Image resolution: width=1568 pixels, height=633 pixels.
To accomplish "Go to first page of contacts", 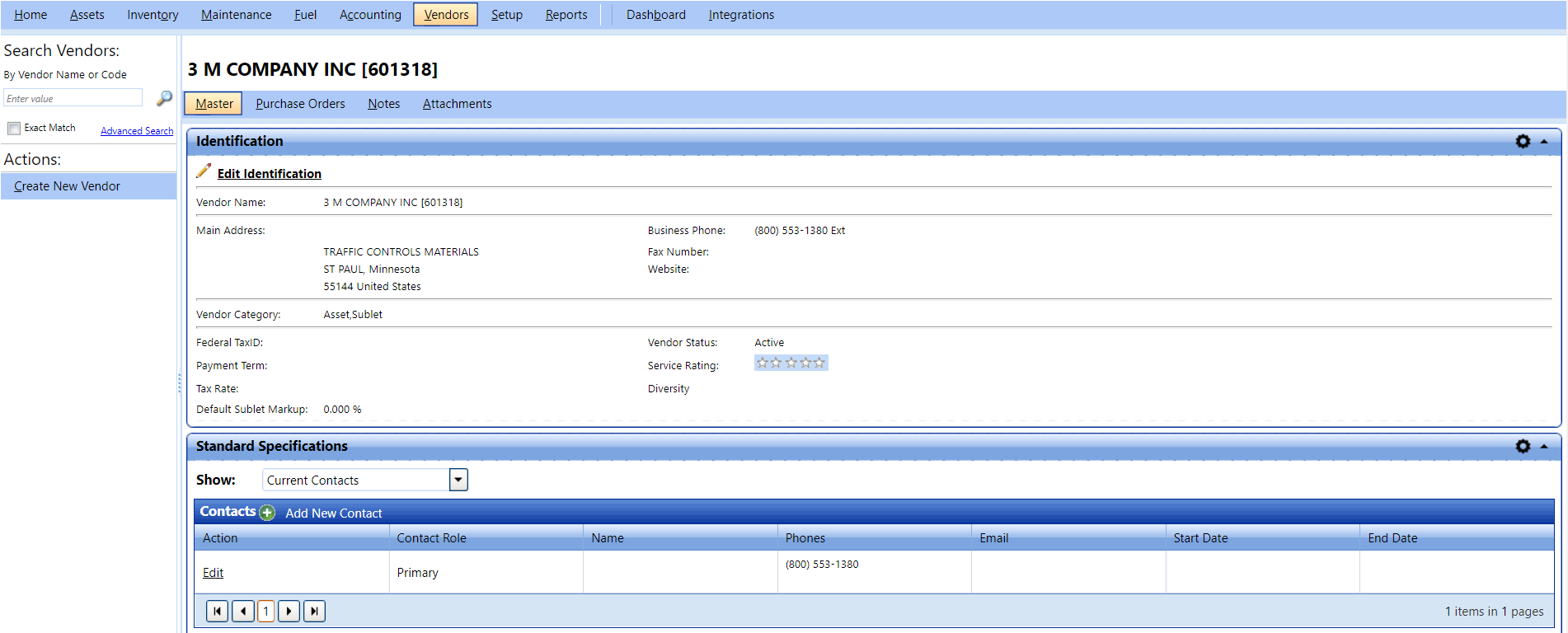I will pyautogui.click(x=217, y=611).
